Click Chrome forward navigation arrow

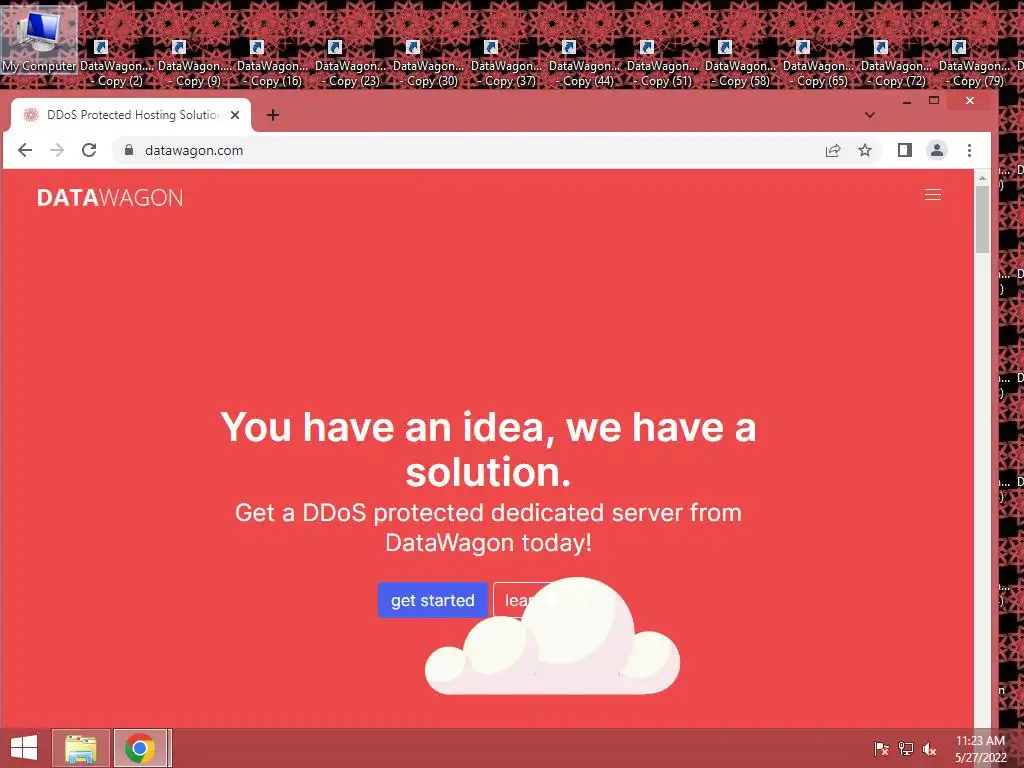(x=57, y=150)
